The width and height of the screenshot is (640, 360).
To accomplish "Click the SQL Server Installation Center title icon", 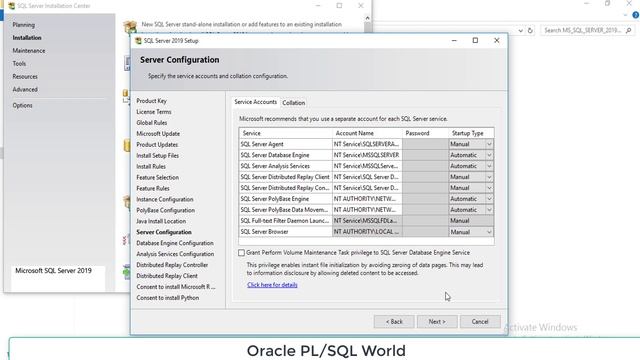I will (x=11, y=6).
